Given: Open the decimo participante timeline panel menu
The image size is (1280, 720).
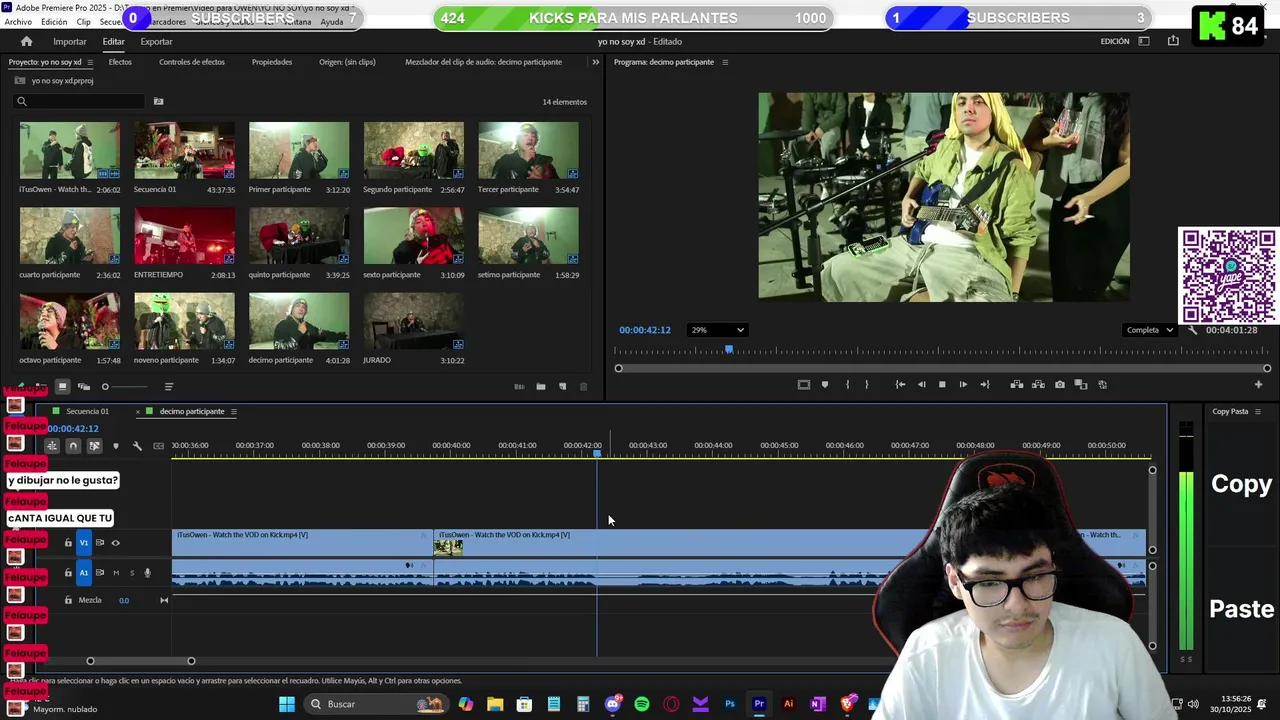Looking at the screenshot, I should (x=234, y=412).
